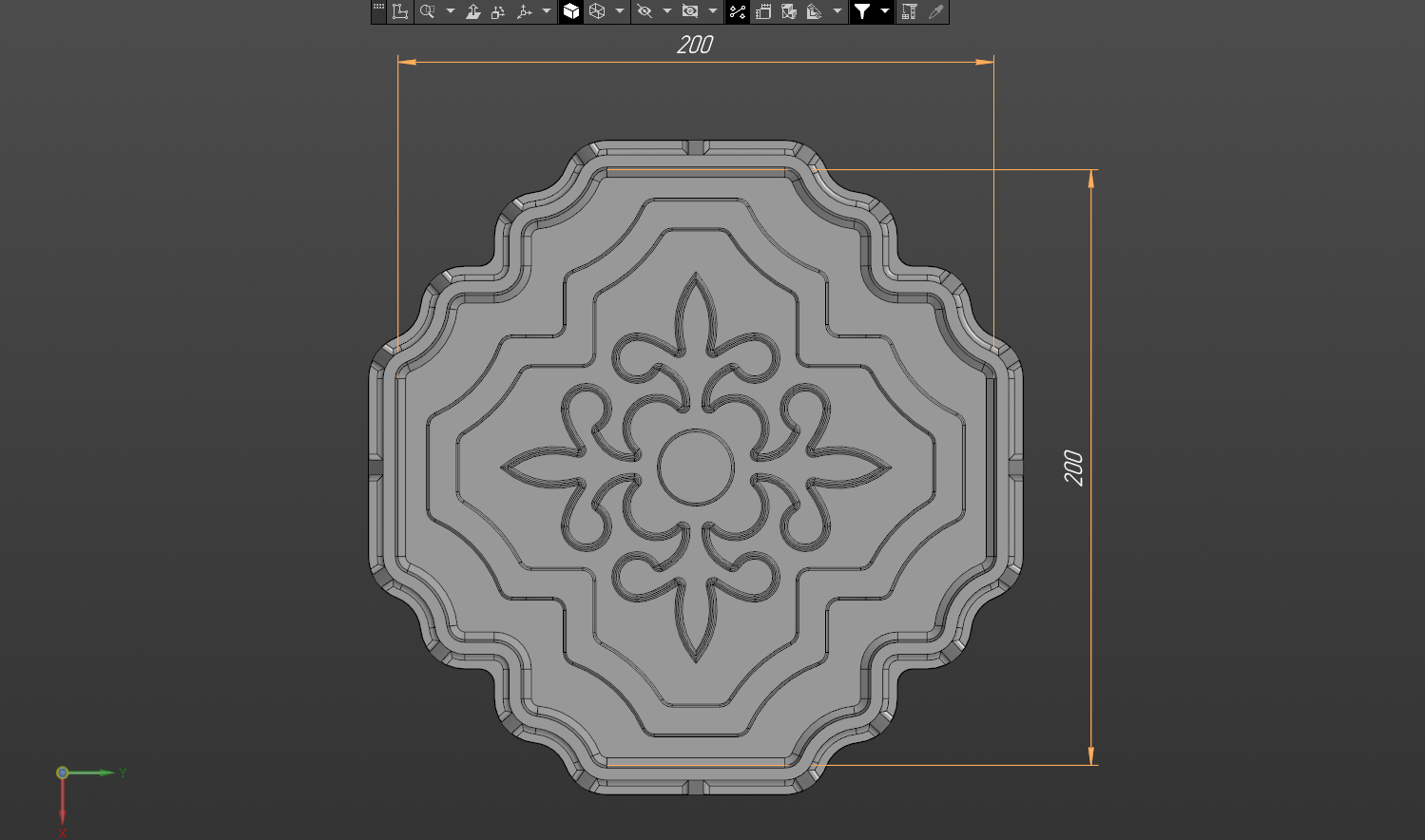Click the show hidden objects eye icon
The height and width of the screenshot is (840, 1425).
(690, 11)
